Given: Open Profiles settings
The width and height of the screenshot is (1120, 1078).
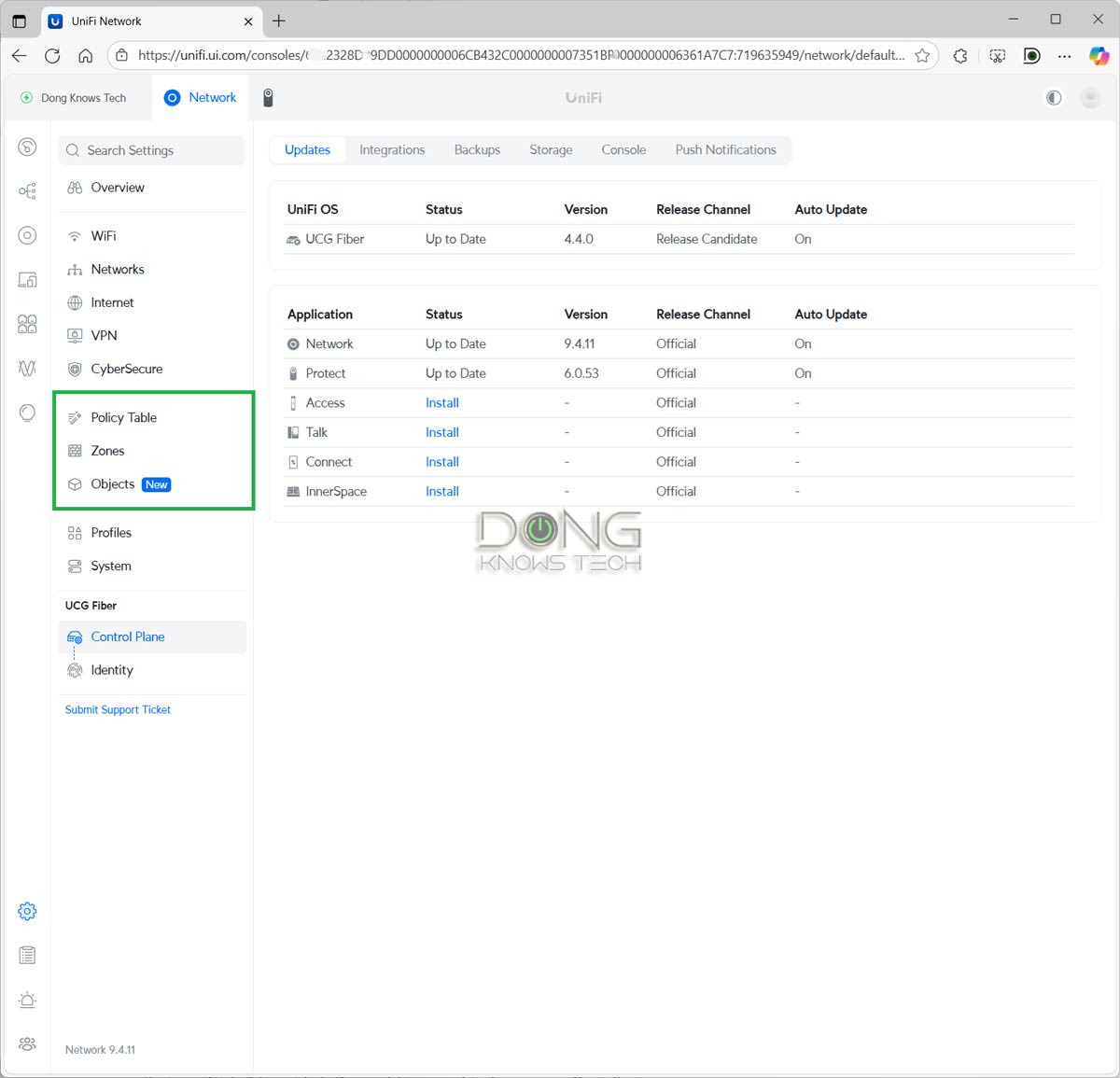Looking at the screenshot, I should (x=152, y=533).
